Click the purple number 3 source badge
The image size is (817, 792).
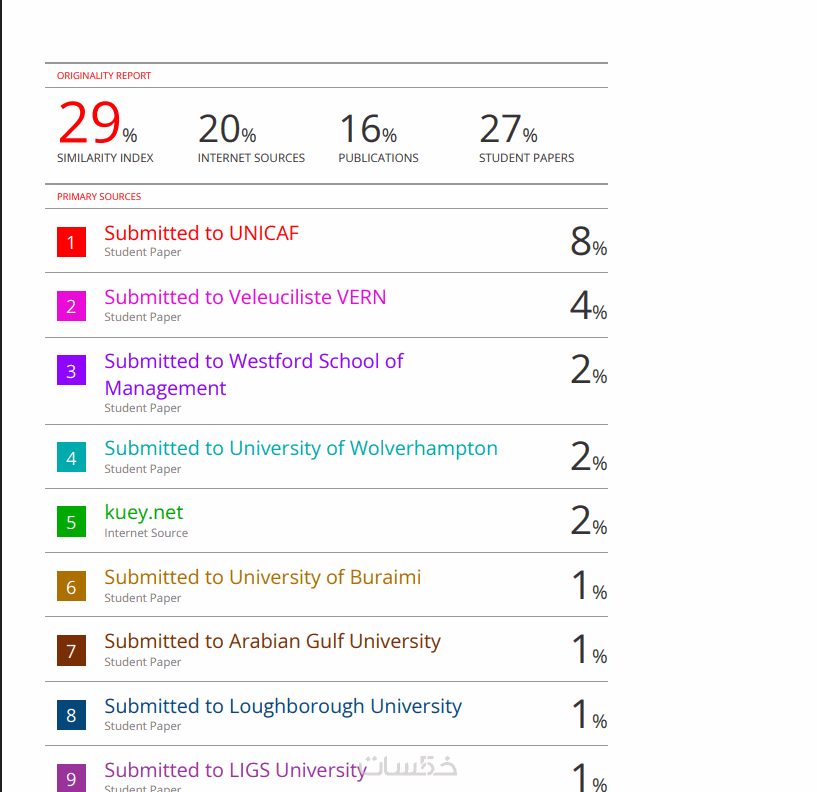pos(71,371)
